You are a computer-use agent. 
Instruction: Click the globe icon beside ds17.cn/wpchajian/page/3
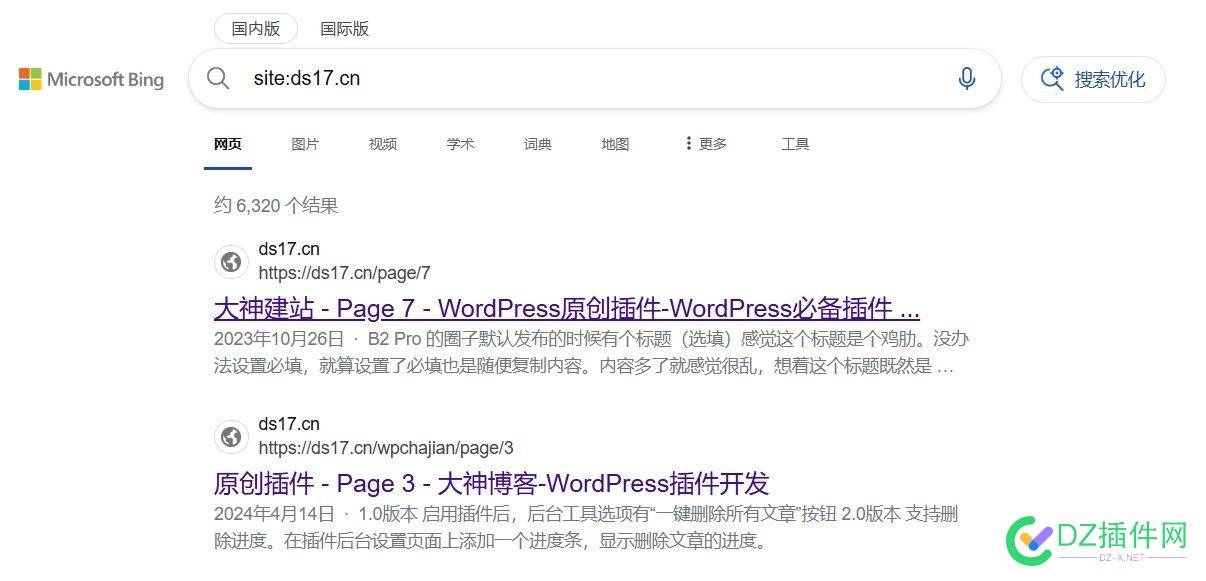[x=231, y=437]
